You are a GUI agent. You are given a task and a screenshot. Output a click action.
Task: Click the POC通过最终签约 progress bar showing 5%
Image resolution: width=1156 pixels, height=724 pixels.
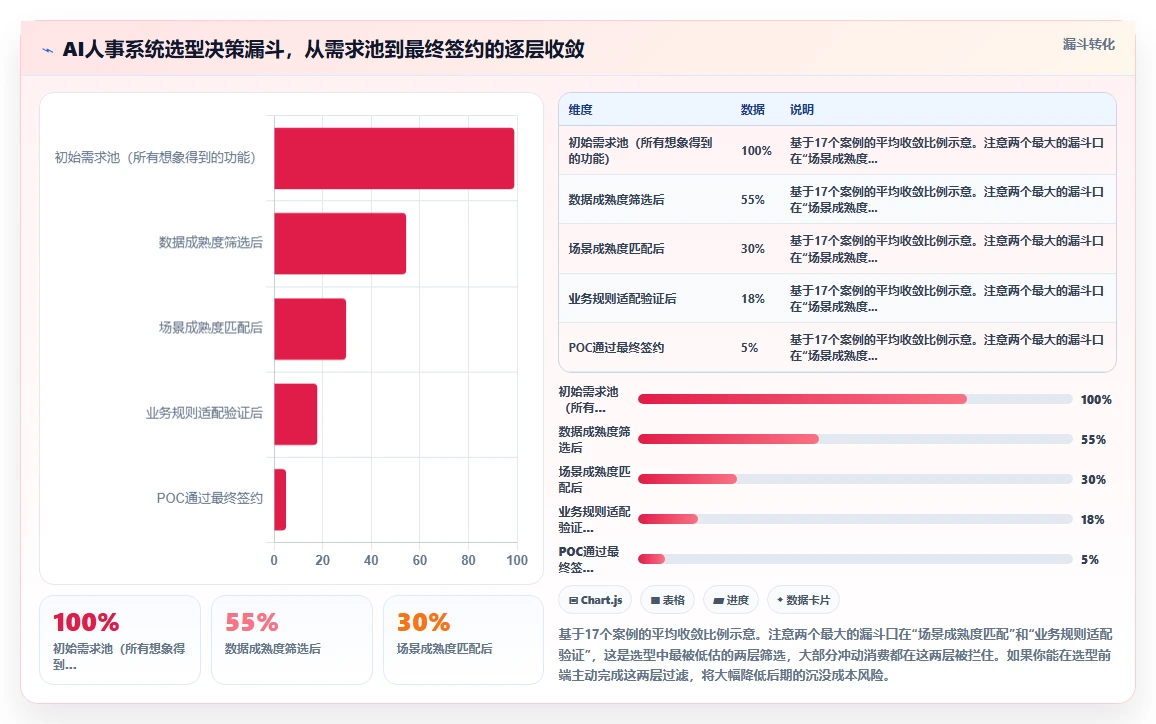click(x=855, y=559)
